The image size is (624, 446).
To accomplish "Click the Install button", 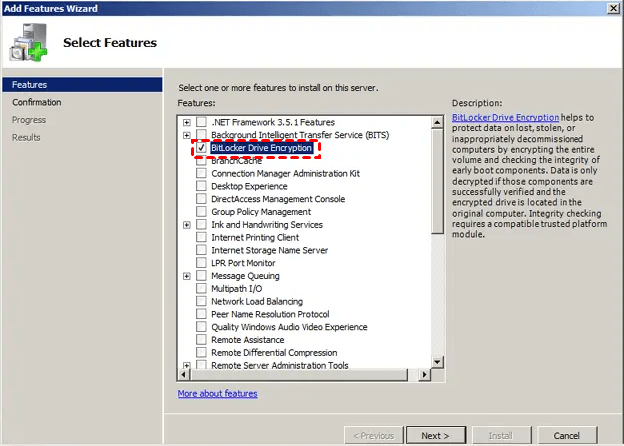I will (x=501, y=435).
